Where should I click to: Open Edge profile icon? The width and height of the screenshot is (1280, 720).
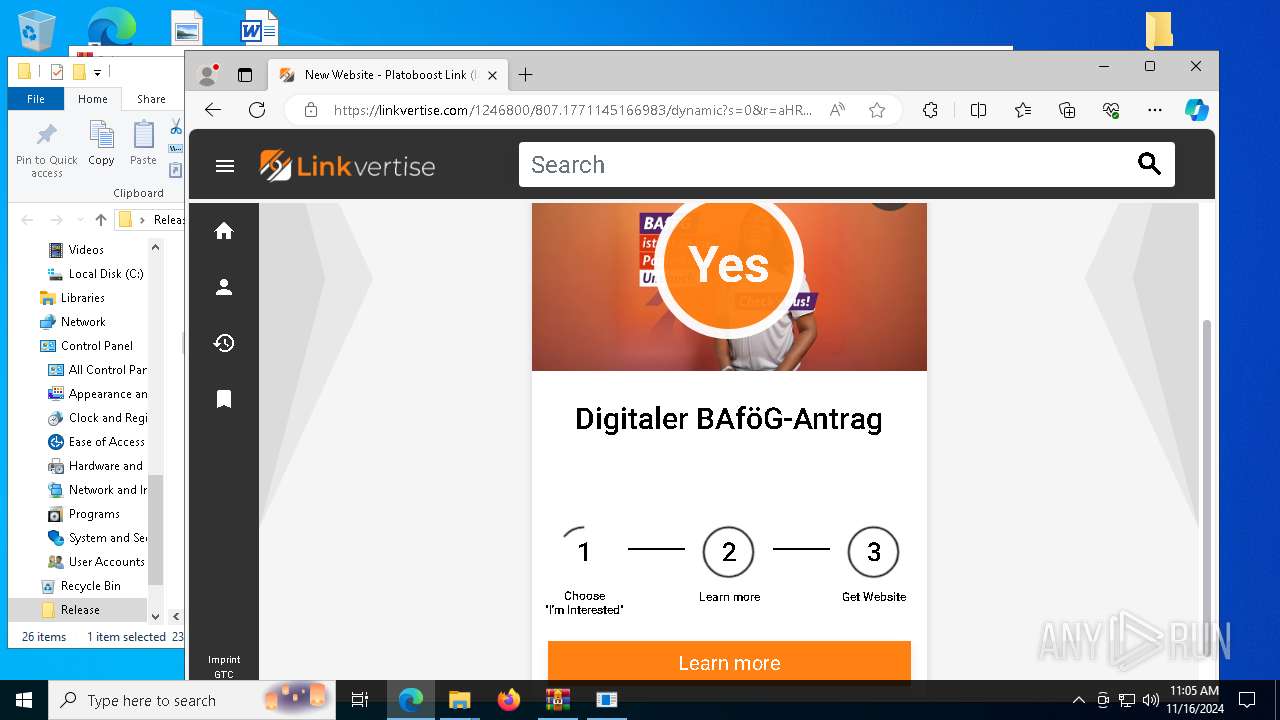[208, 75]
